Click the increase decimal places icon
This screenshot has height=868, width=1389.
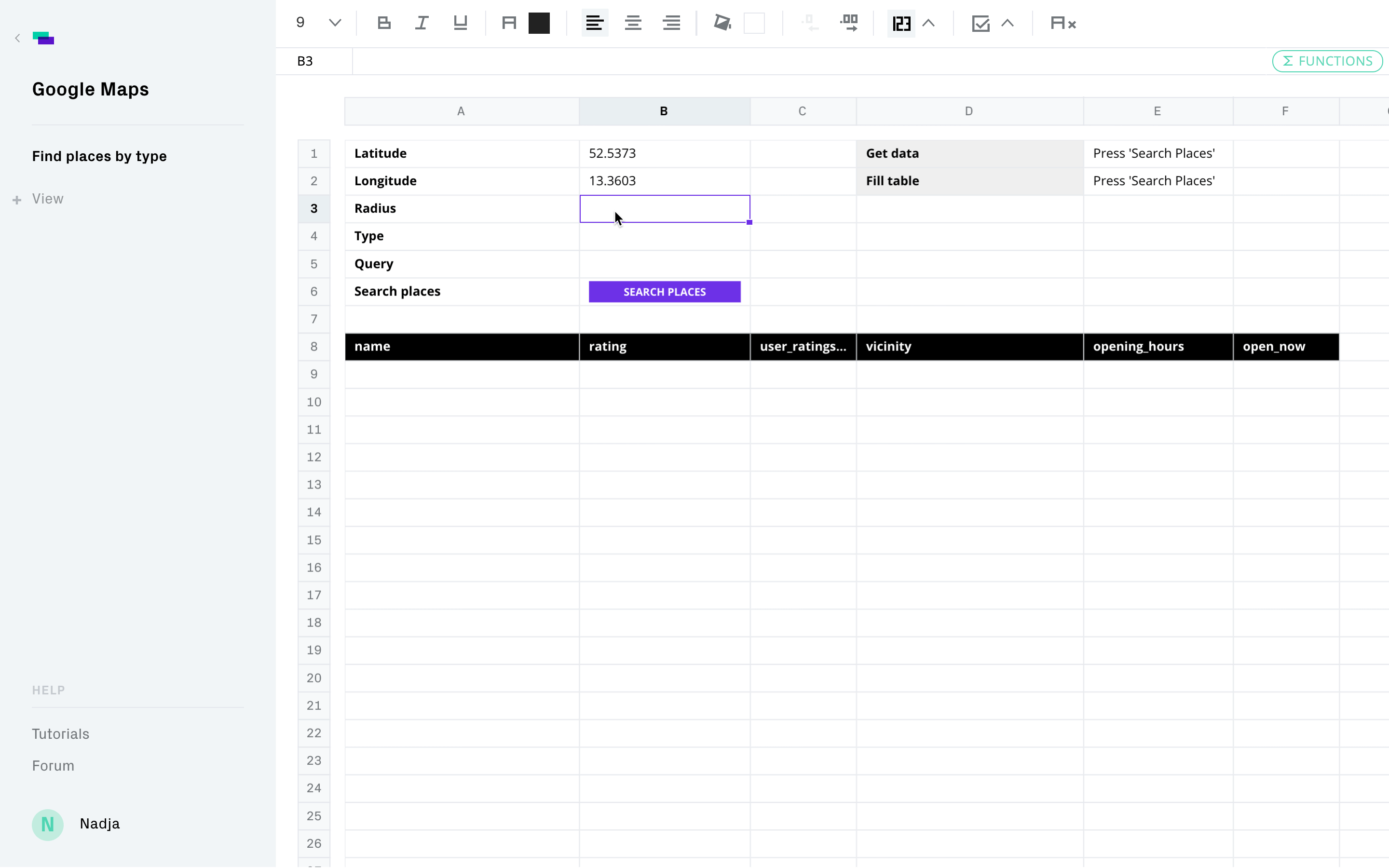click(849, 23)
